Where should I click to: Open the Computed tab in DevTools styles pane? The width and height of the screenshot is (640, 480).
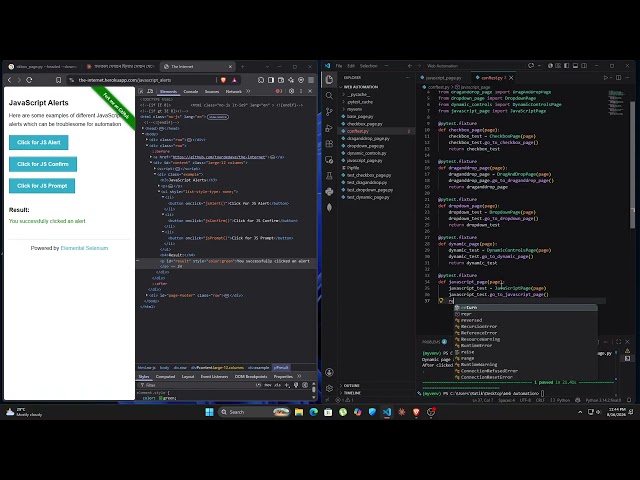[165, 376]
